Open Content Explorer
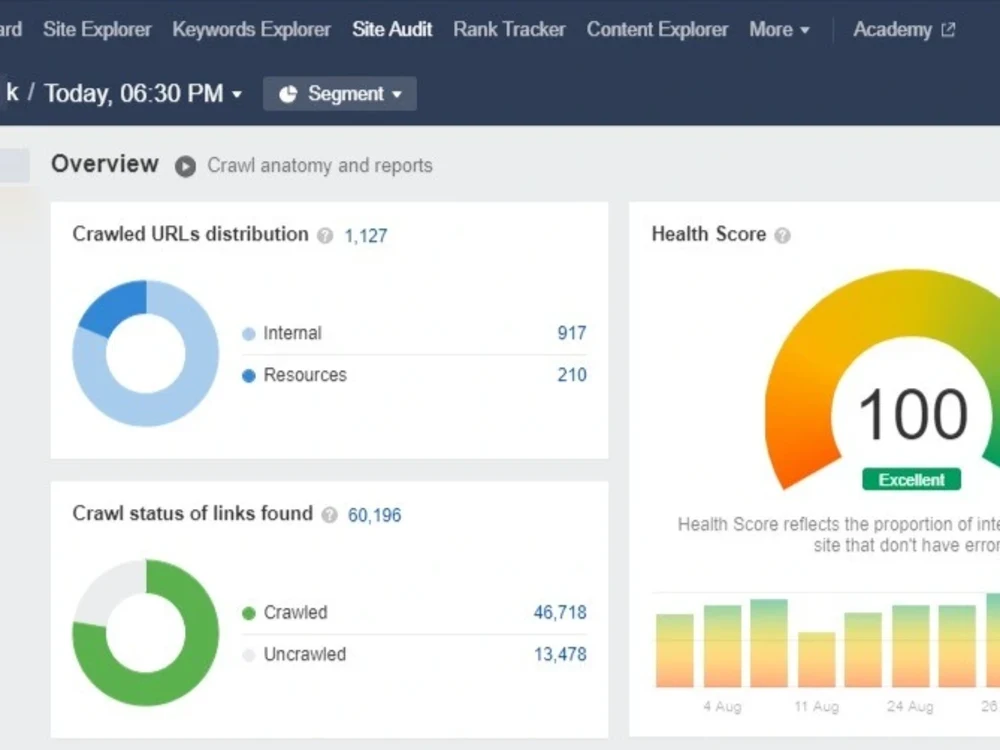Screen dimensions: 1000x750 tap(657, 29)
